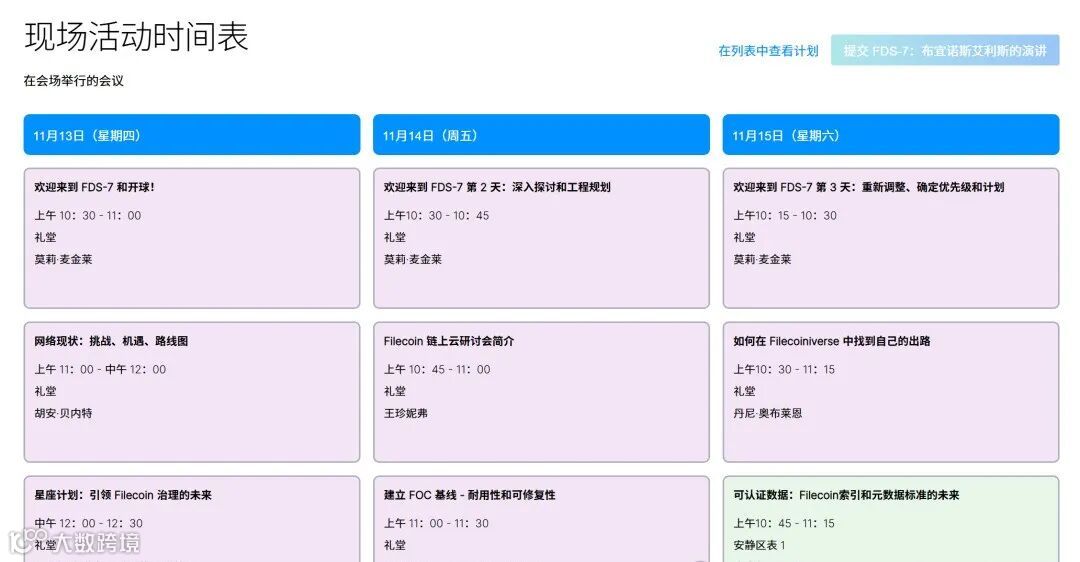Open 如何在 Filecoinverse 中找到自己的出路 card
The height and width of the screenshot is (562, 1080).
pos(891,392)
